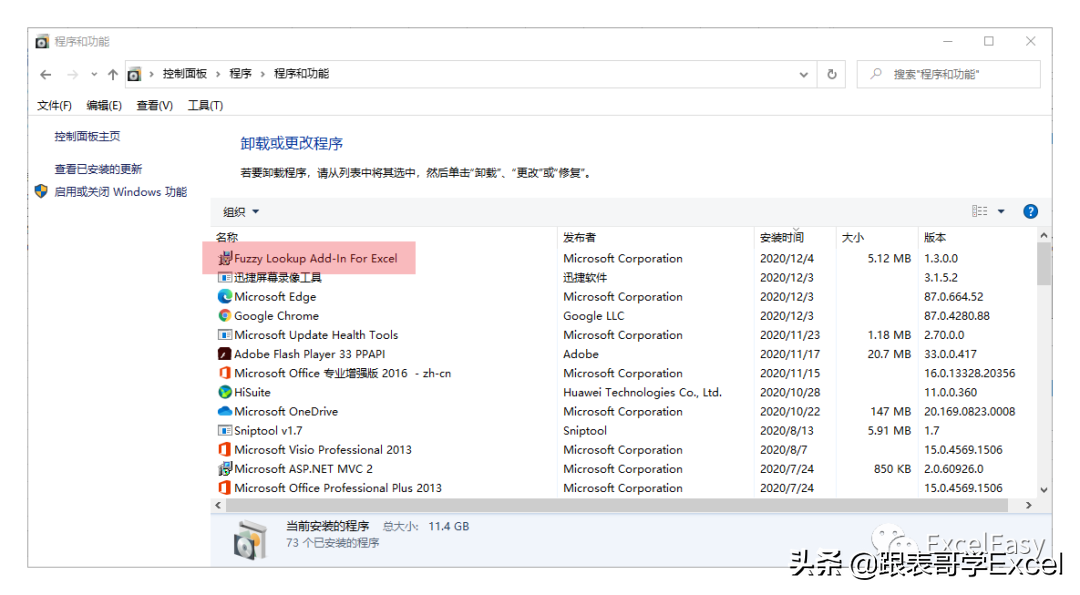The width and height of the screenshot is (1080, 595).
Task: Open 控制面板主页 link
Action: [87, 136]
